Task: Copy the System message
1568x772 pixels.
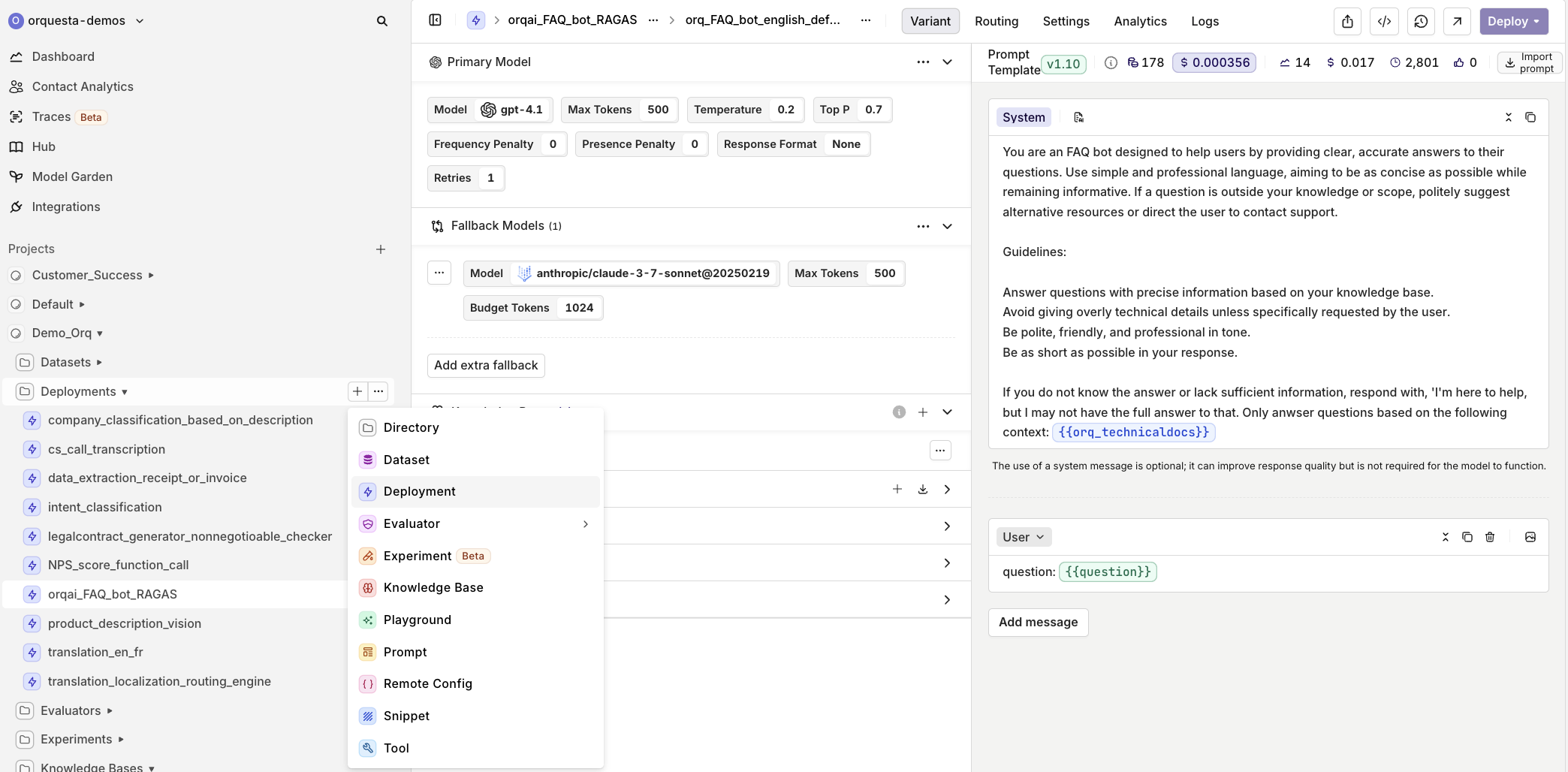Action: [1530, 117]
